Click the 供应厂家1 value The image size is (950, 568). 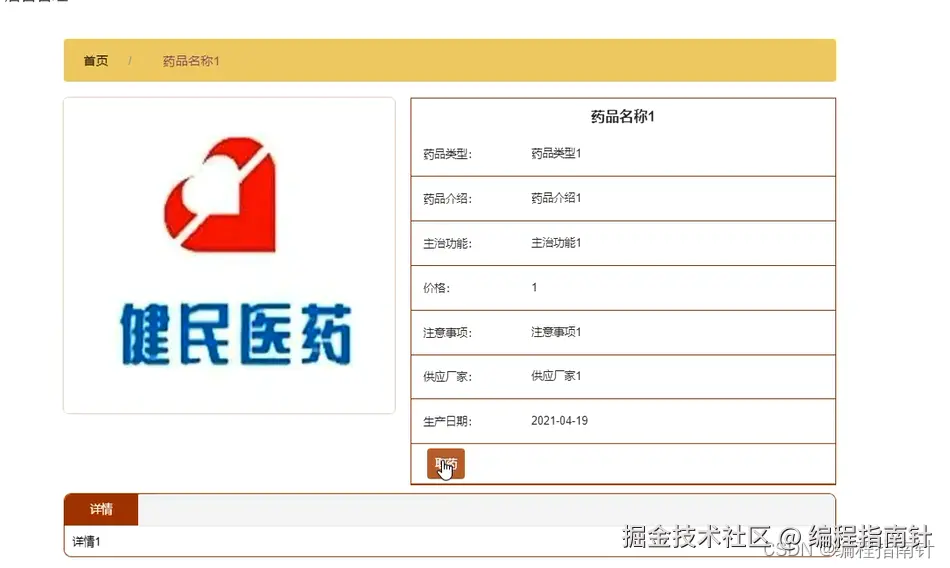click(556, 376)
